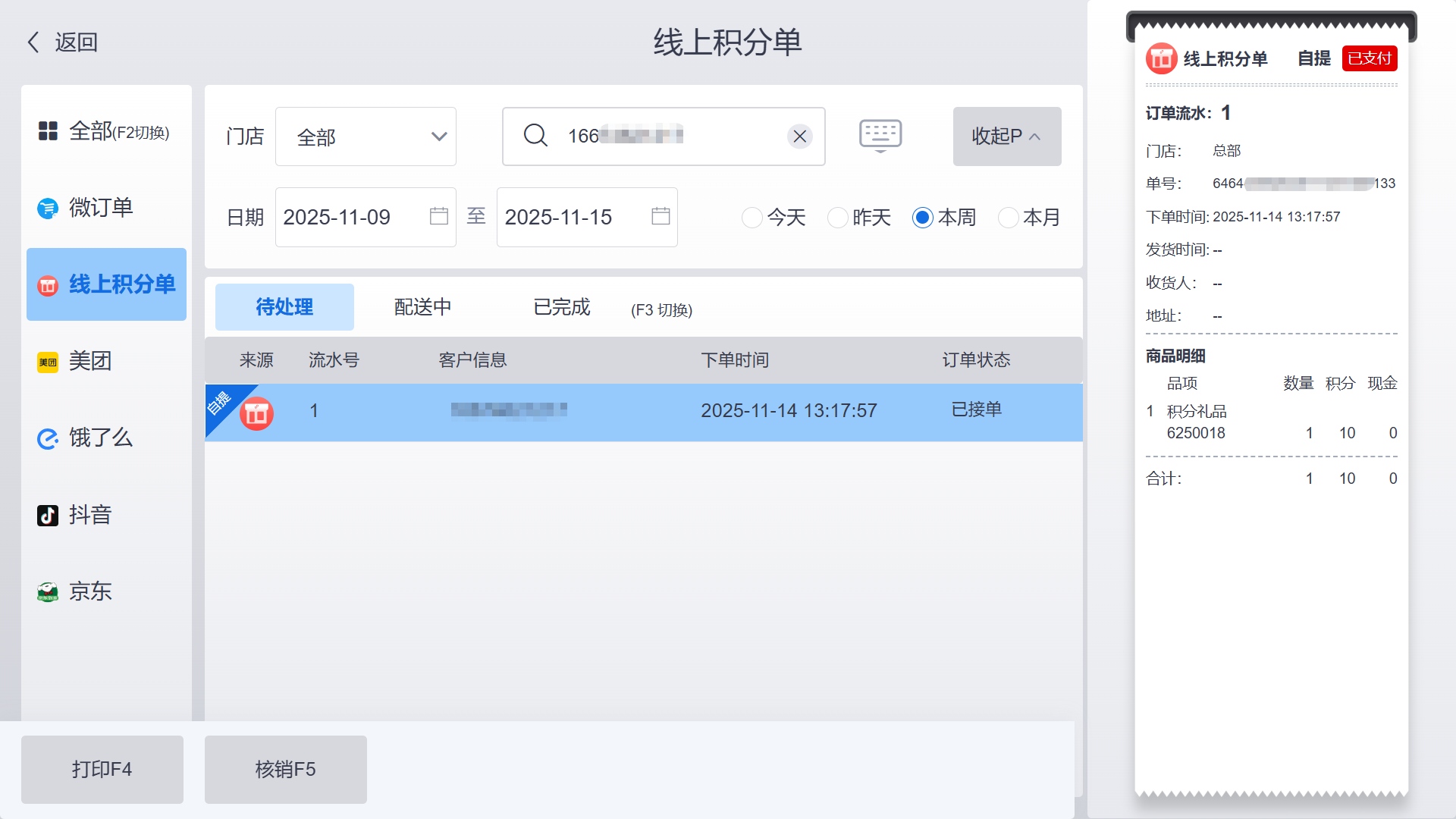Screen dimensions: 1456x819
Task: Open the on-screen keyboard icon
Action: tap(880, 136)
